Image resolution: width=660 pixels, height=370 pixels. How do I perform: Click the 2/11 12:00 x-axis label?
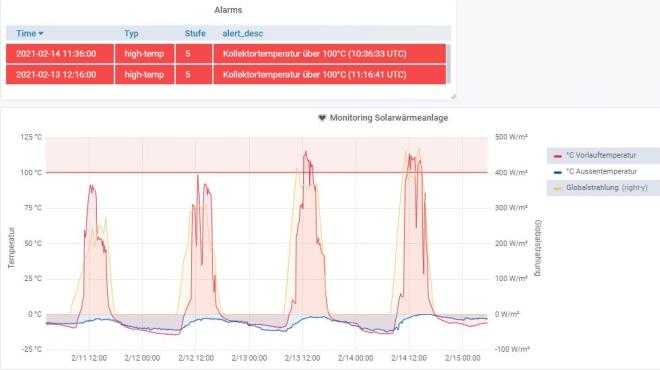(89, 358)
